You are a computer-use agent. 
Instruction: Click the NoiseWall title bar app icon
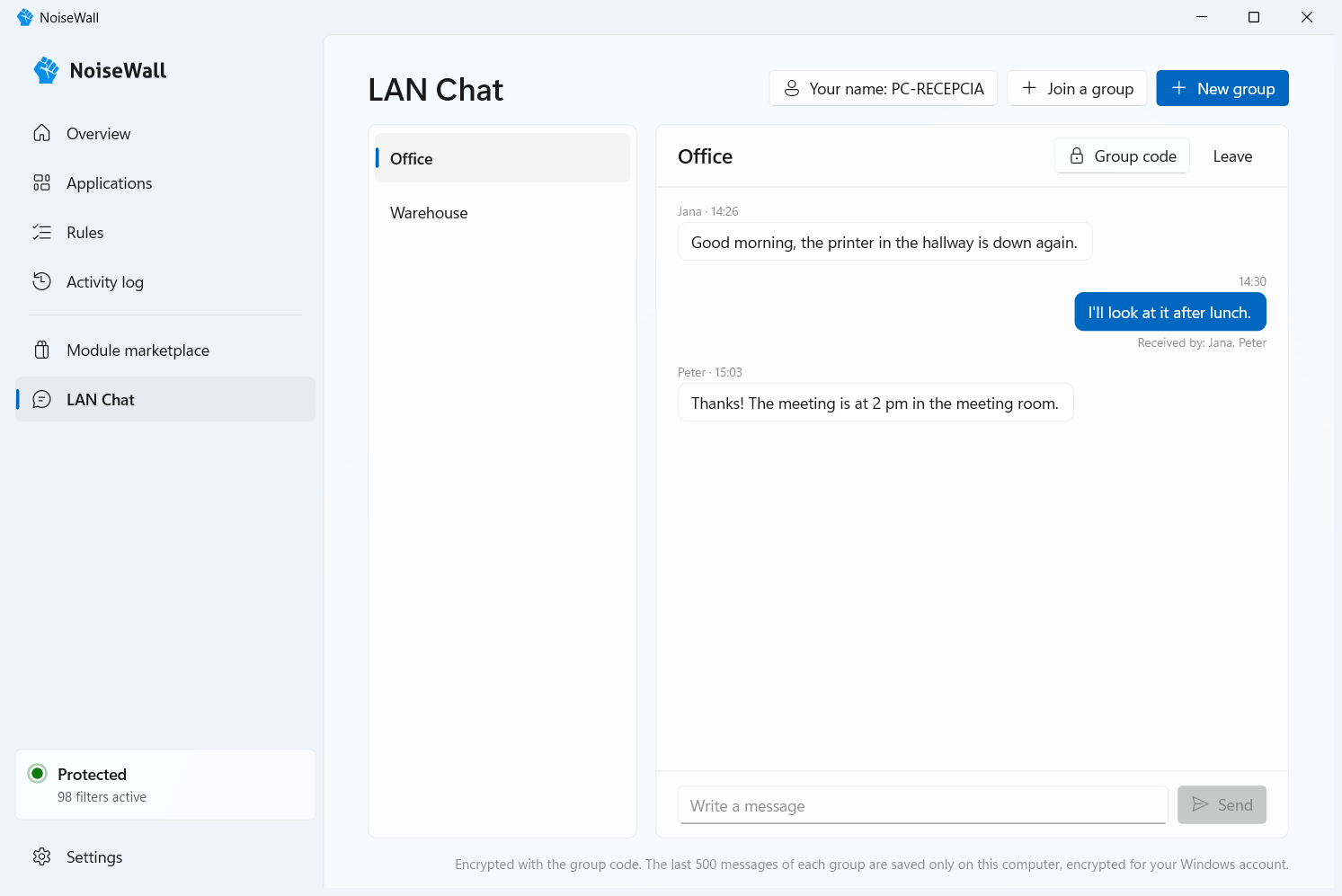[x=24, y=17]
